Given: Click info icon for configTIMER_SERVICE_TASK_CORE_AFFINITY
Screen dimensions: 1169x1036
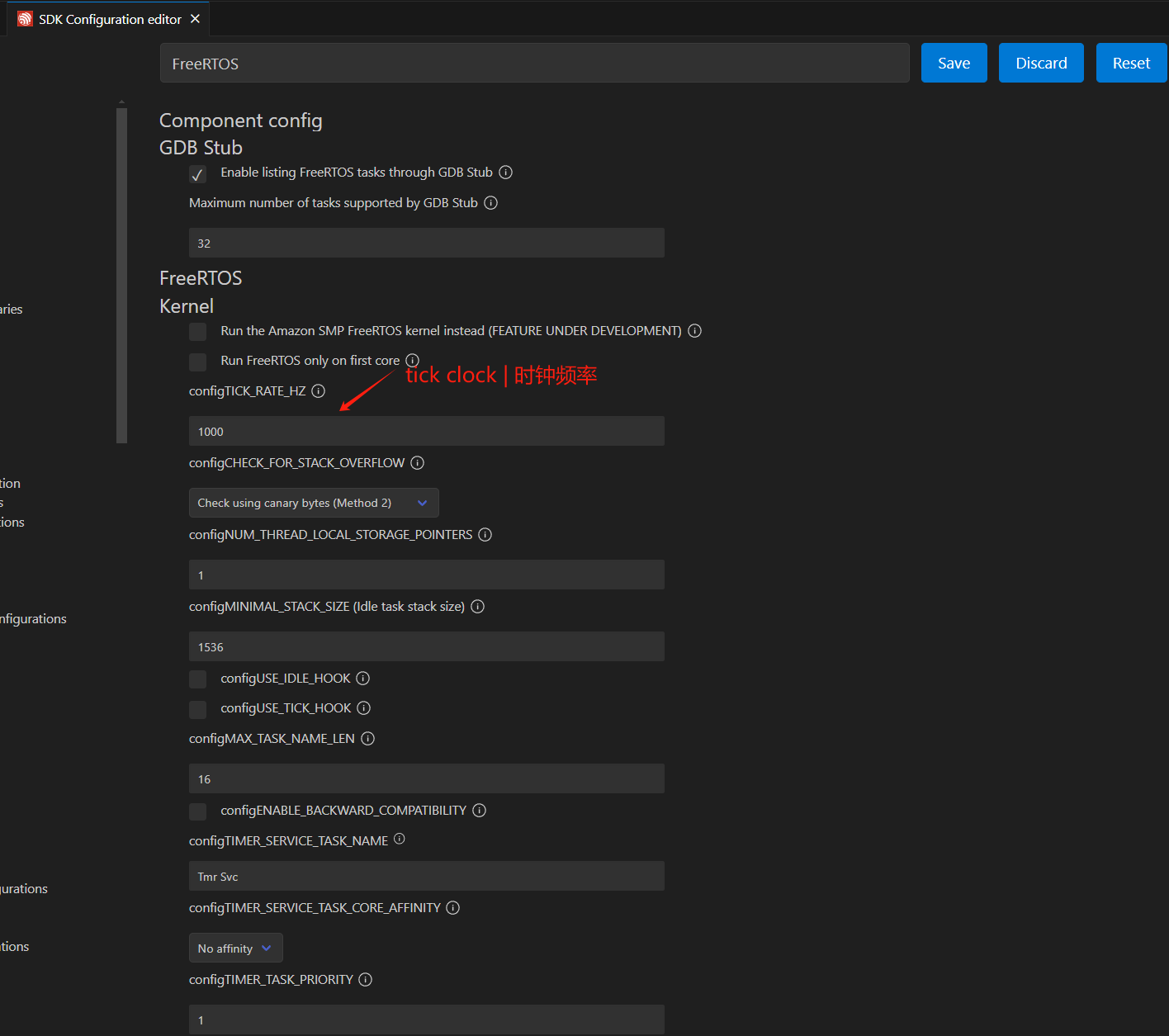Looking at the screenshot, I should pos(452,908).
